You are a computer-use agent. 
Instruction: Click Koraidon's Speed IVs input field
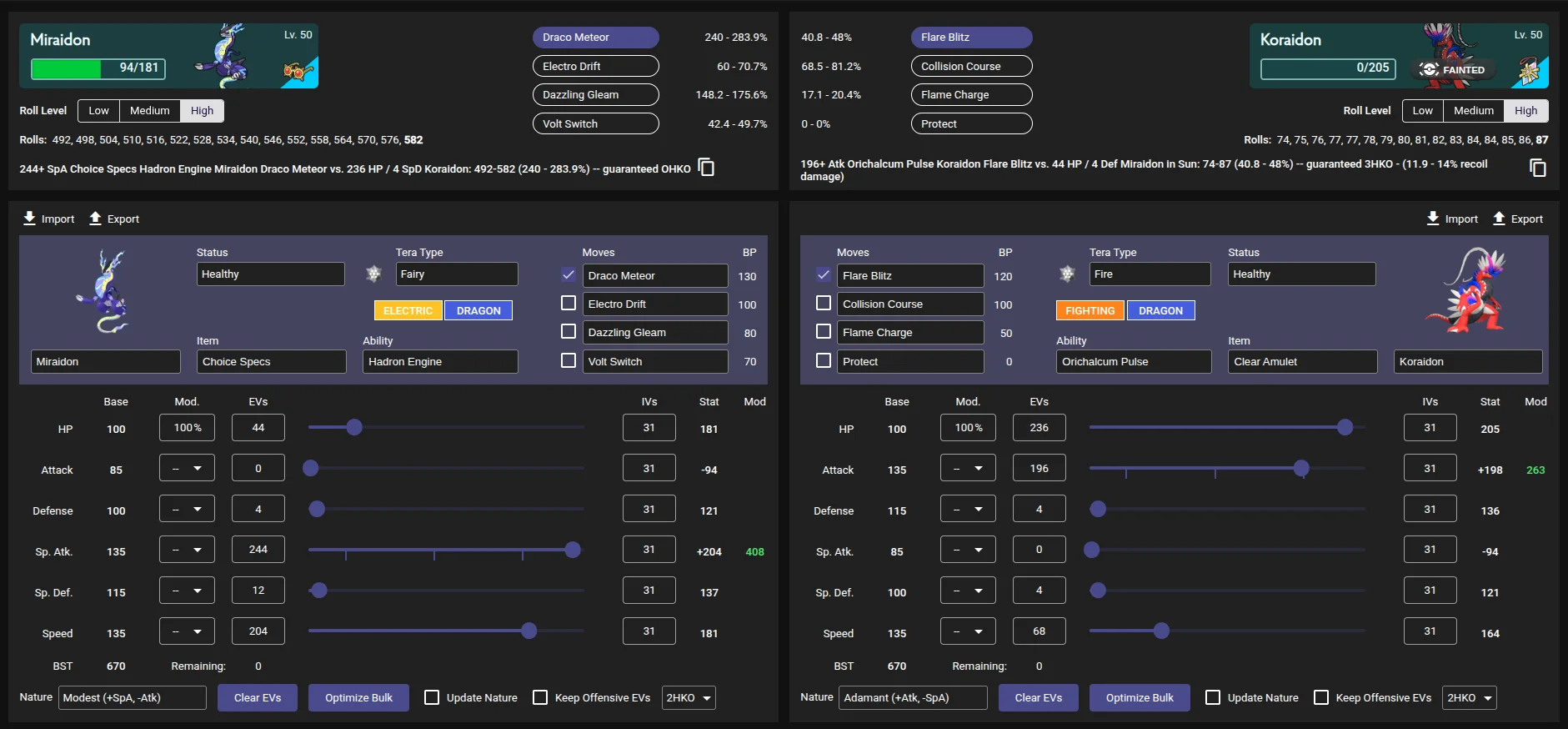coord(1430,631)
